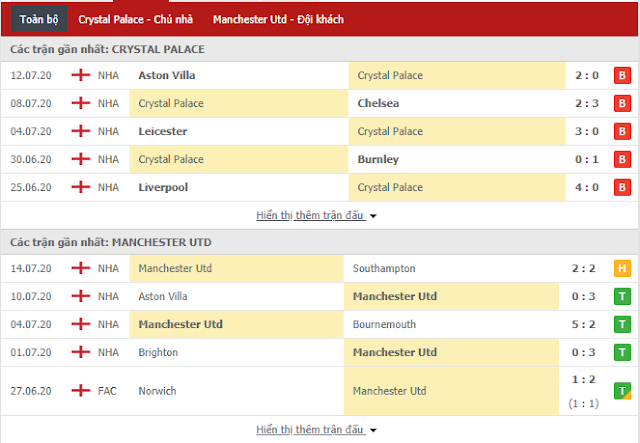Click green T badge for Brighton match

coord(622,352)
